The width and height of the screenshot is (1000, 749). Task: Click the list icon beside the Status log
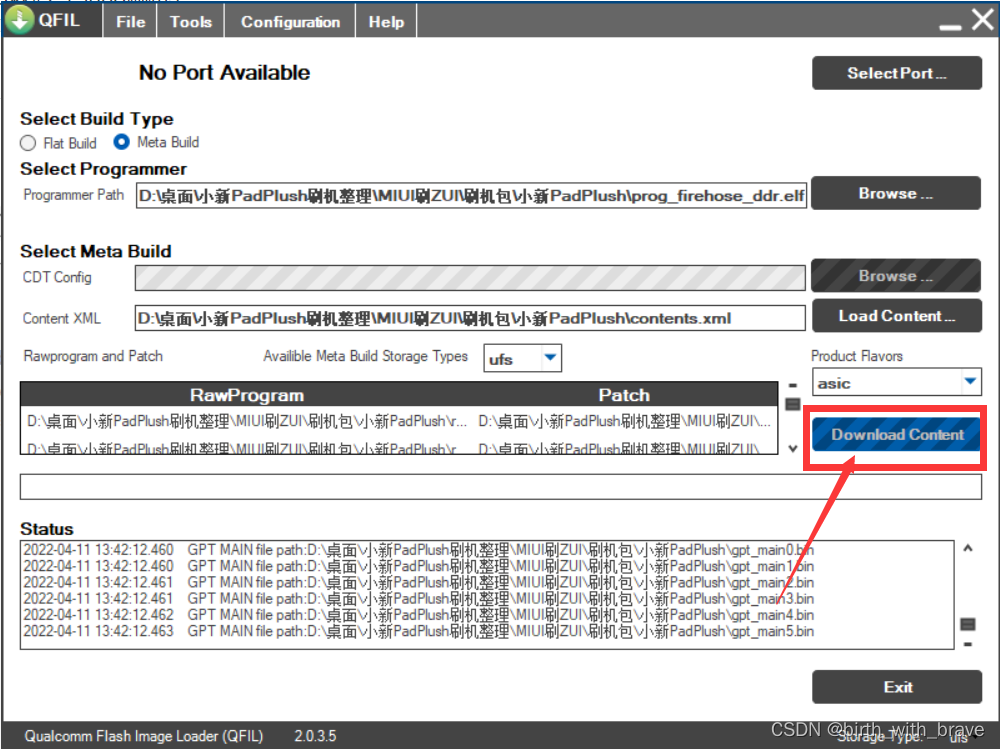pos(967,624)
